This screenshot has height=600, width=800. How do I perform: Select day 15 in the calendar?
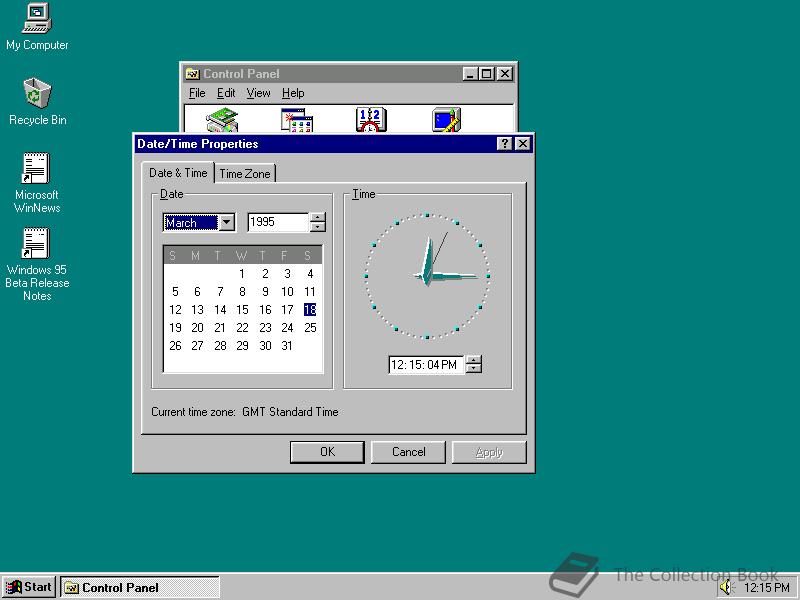[242, 310]
